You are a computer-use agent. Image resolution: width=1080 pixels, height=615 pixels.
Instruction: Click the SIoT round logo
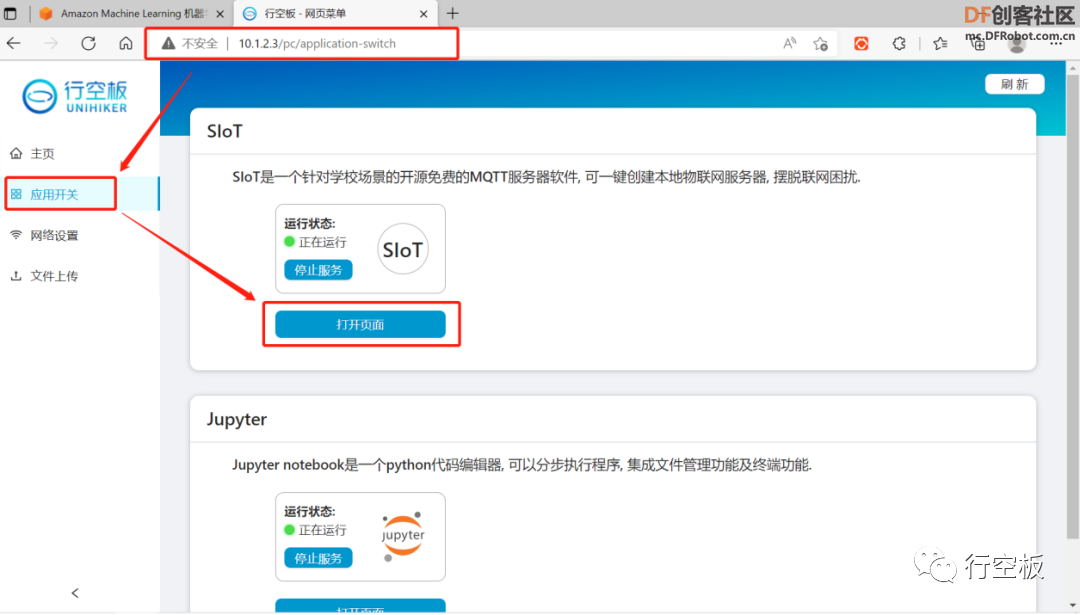(403, 249)
